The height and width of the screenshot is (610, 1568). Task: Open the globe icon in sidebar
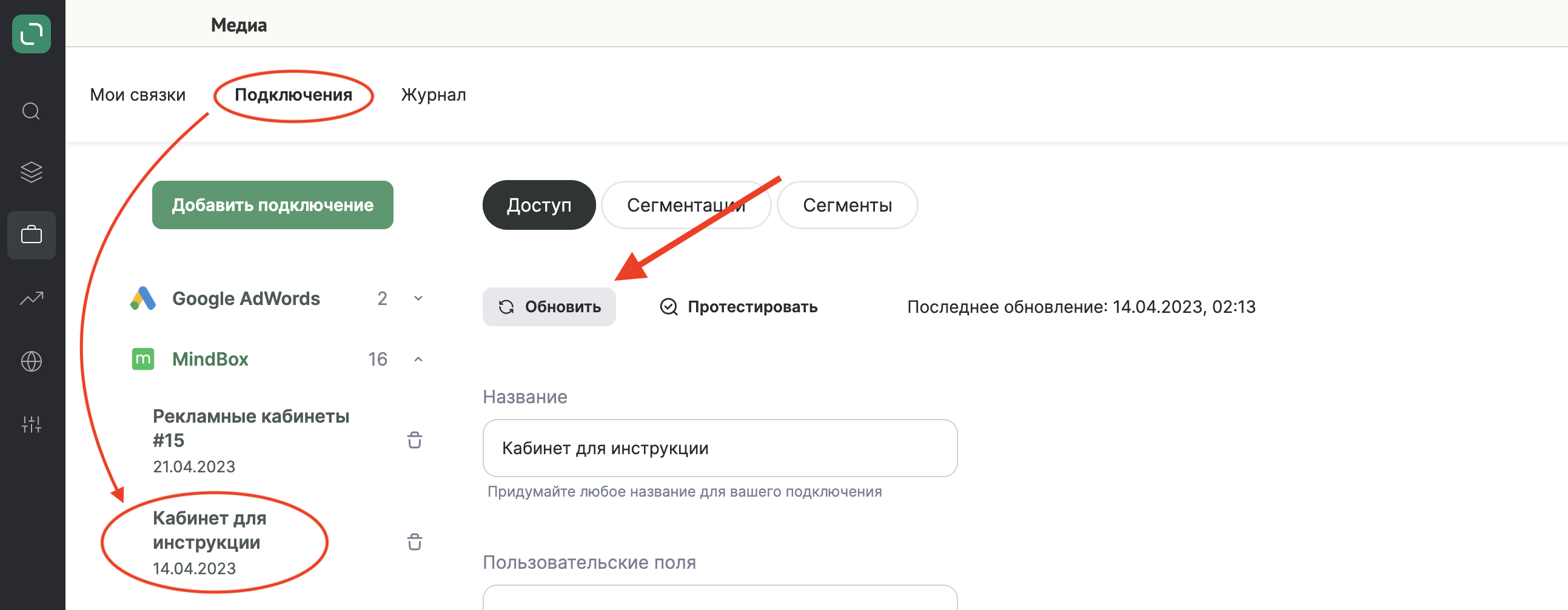pos(32,361)
